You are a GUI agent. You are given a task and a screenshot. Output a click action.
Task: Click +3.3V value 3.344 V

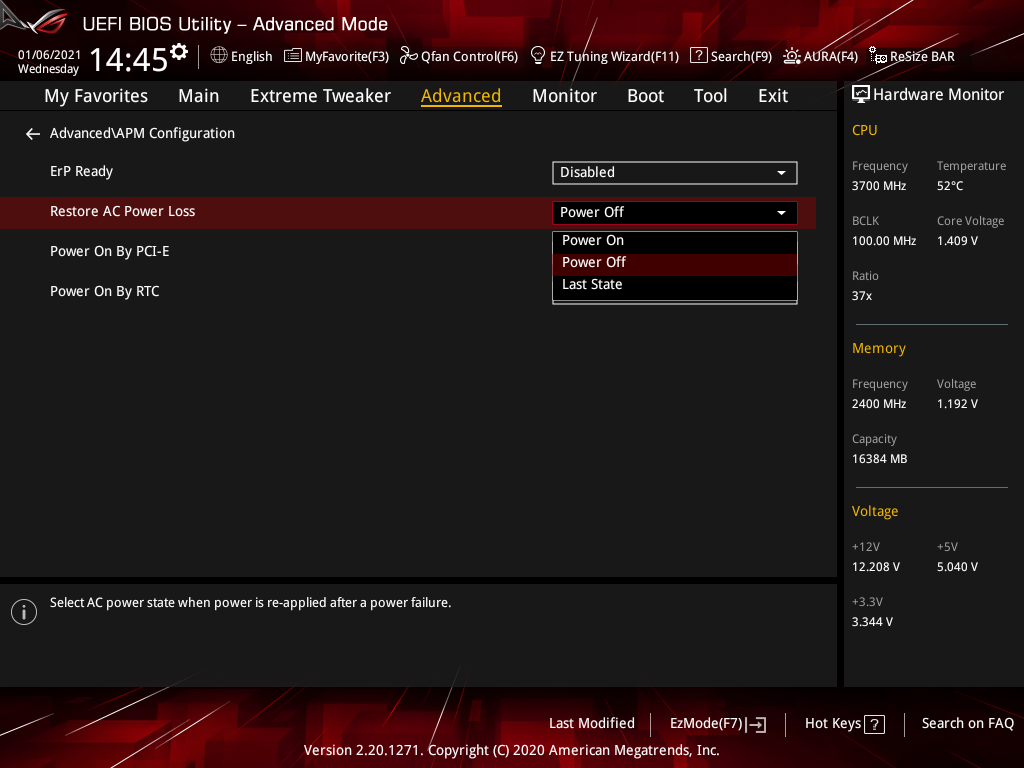click(x=872, y=622)
